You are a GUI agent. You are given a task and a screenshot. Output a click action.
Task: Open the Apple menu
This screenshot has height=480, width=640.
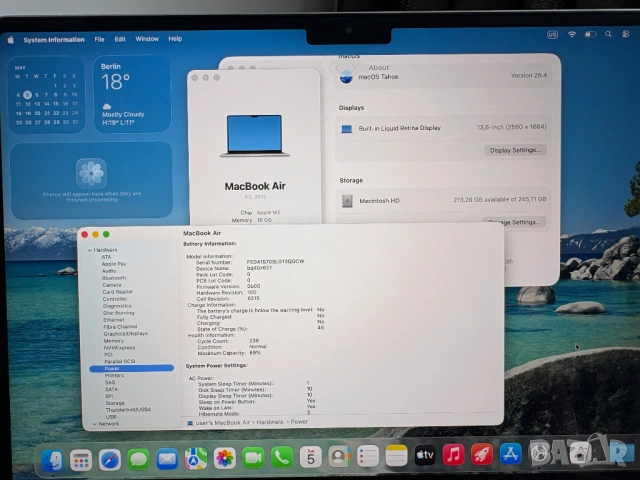pos(11,40)
